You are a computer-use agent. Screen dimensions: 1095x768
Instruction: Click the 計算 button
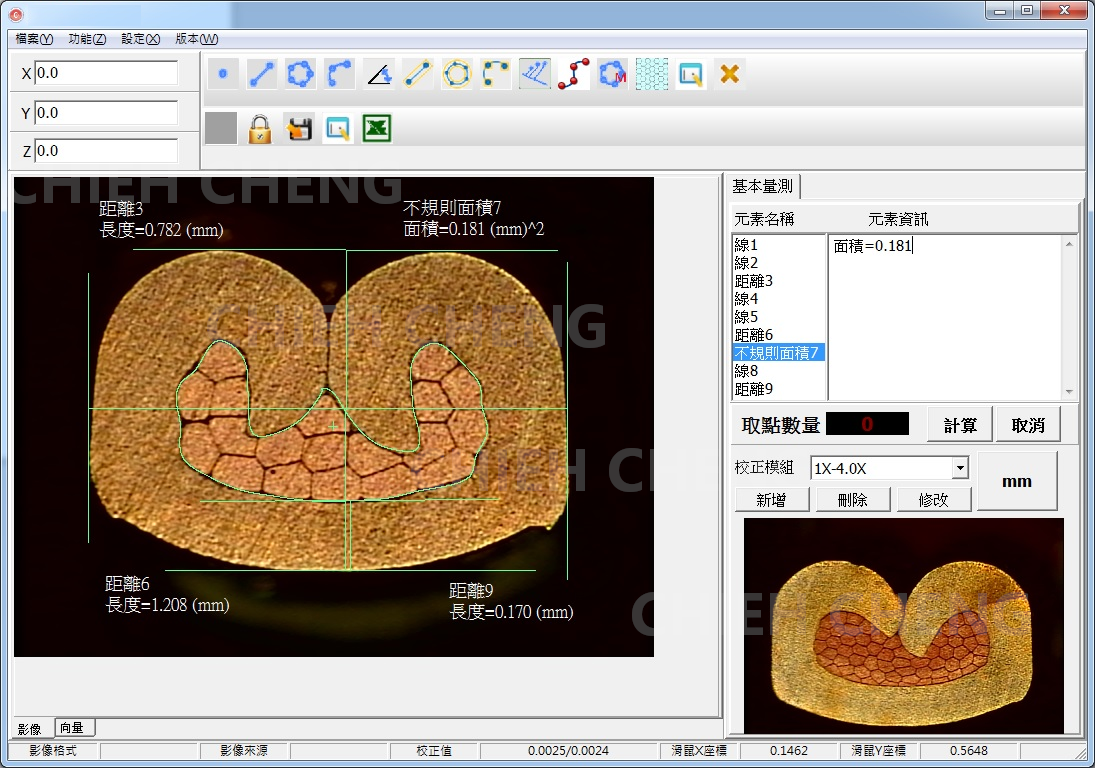pos(960,425)
